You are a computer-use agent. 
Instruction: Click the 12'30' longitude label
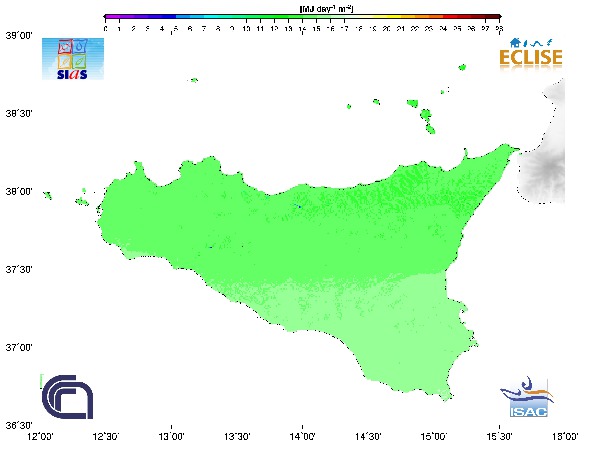106,436
